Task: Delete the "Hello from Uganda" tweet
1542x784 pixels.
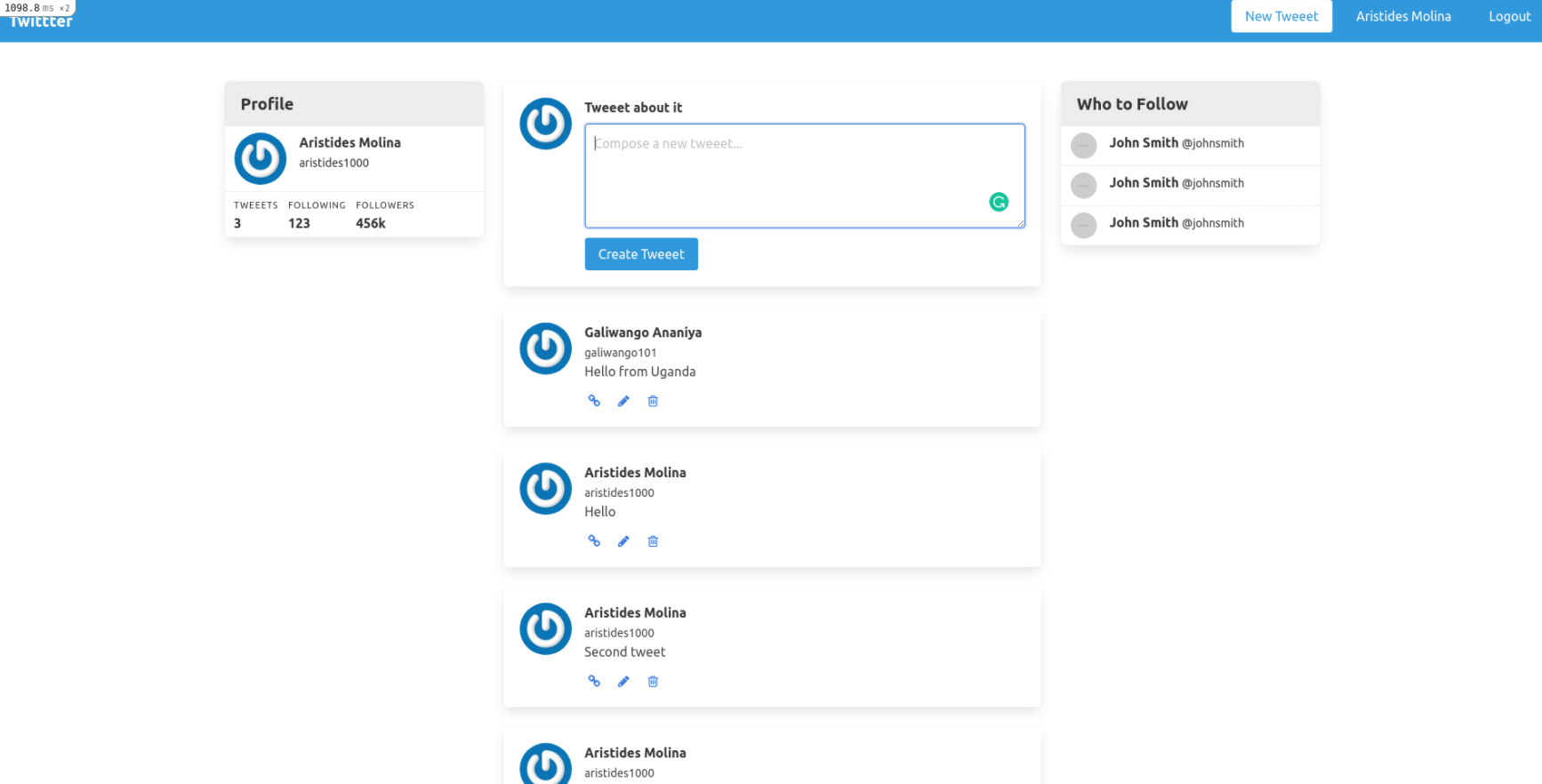Action: click(x=653, y=401)
